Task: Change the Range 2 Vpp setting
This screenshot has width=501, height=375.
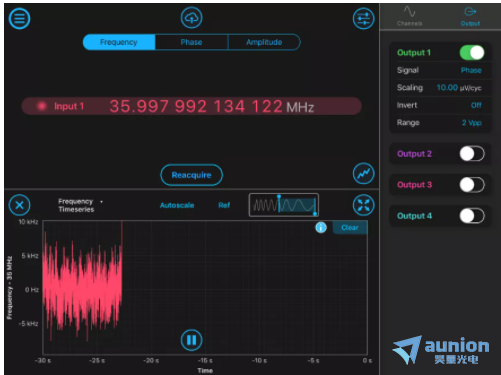Action: [x=472, y=123]
